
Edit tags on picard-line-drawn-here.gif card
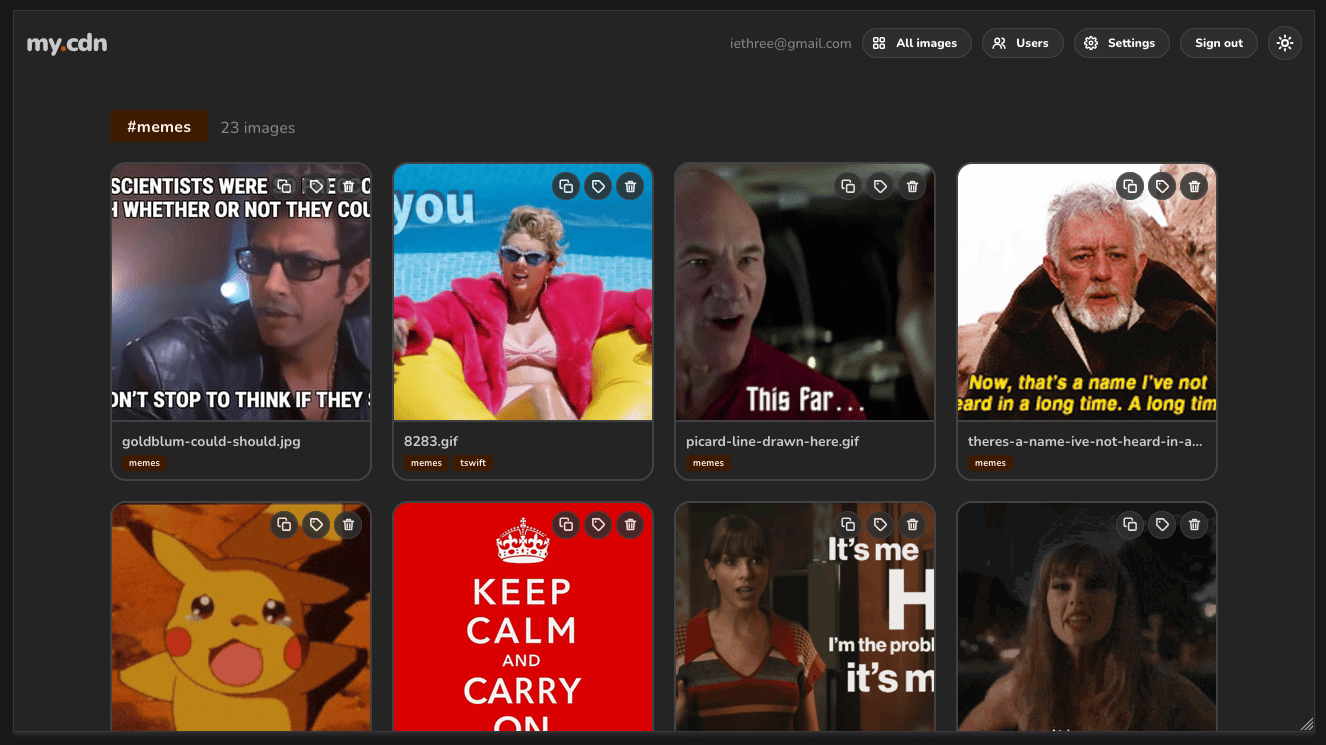[x=880, y=186]
